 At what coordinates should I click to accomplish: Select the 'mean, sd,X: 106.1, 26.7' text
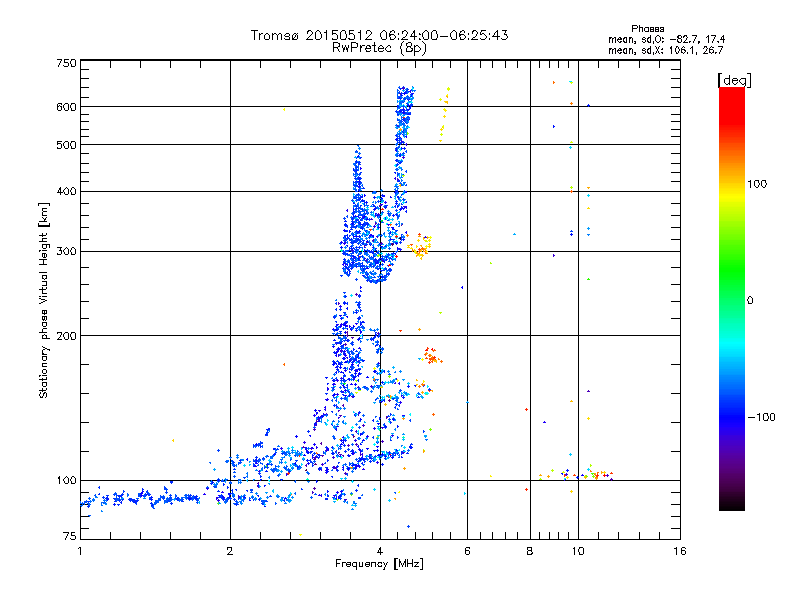tap(665, 50)
